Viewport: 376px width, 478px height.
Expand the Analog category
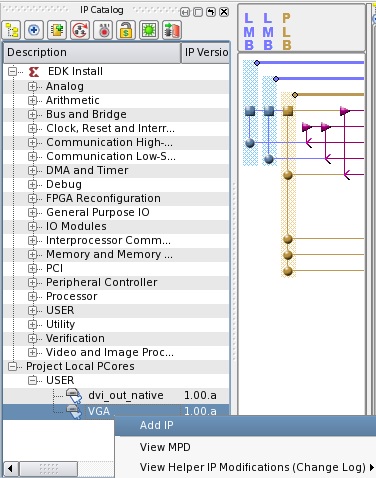coord(32,86)
